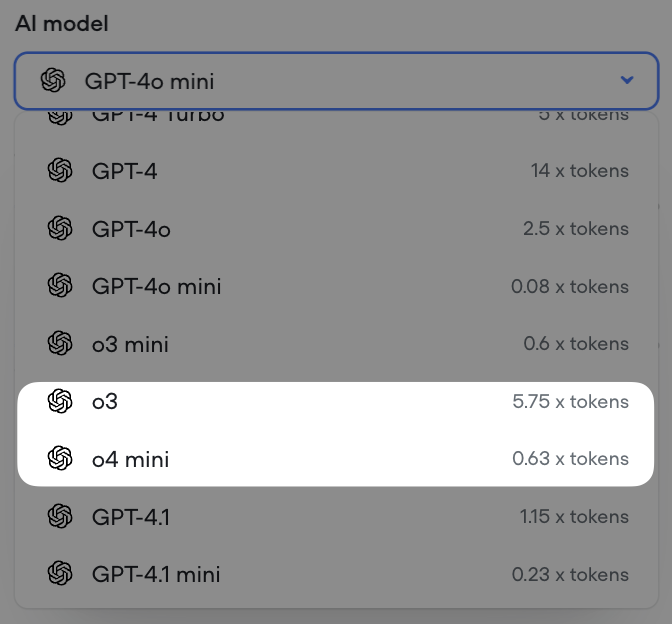
Task: Click the icon beside GPT-4o mini option
Action: [60, 286]
